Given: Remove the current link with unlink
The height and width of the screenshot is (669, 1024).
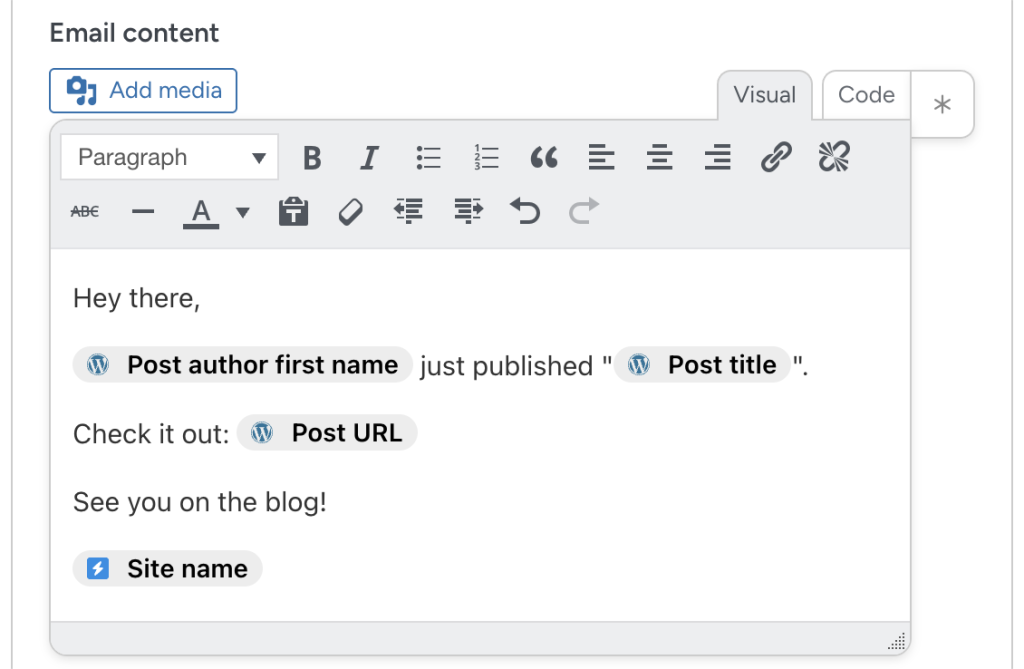Looking at the screenshot, I should pos(834,157).
